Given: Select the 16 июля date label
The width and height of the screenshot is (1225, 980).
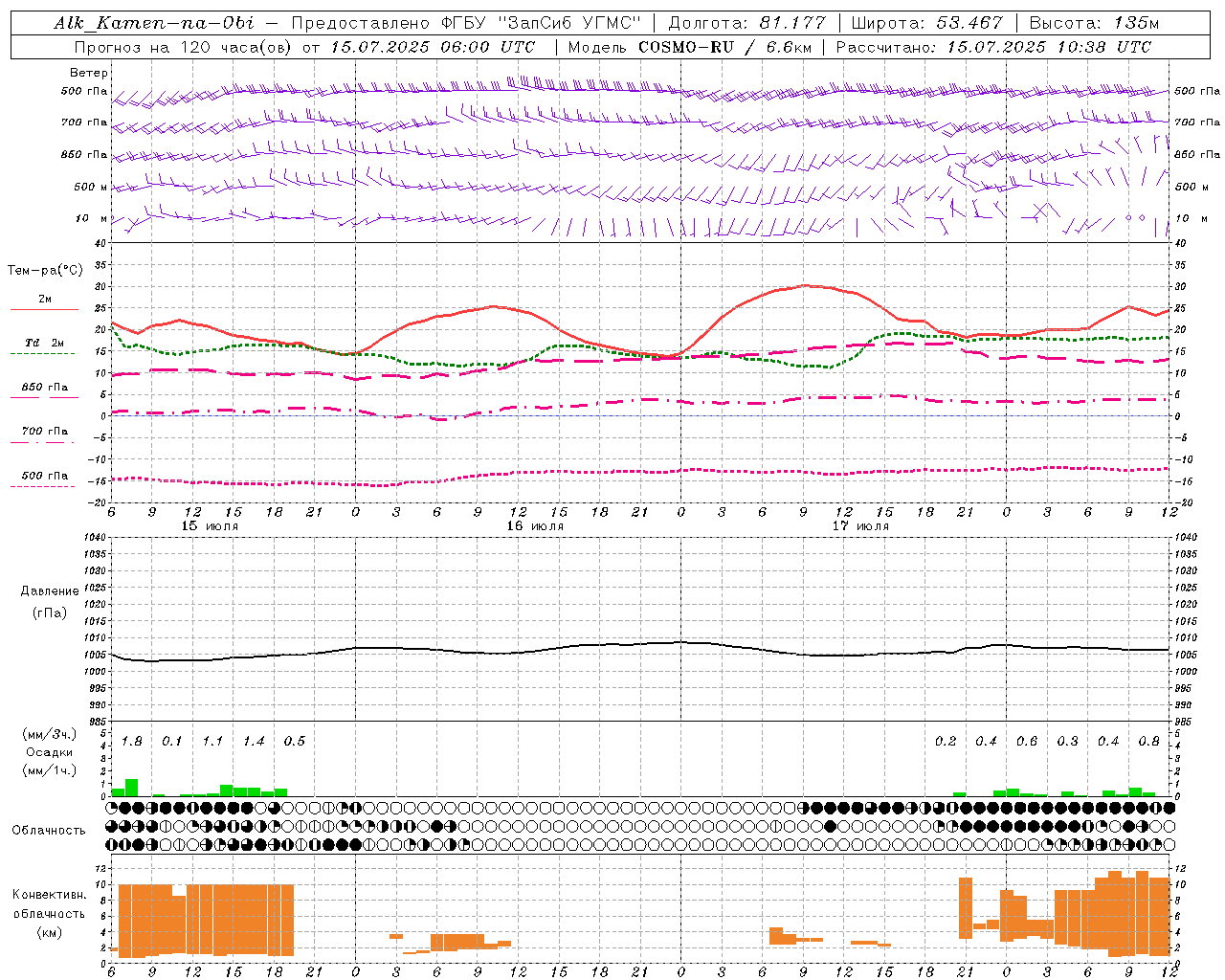Looking at the screenshot, I should click(535, 525).
